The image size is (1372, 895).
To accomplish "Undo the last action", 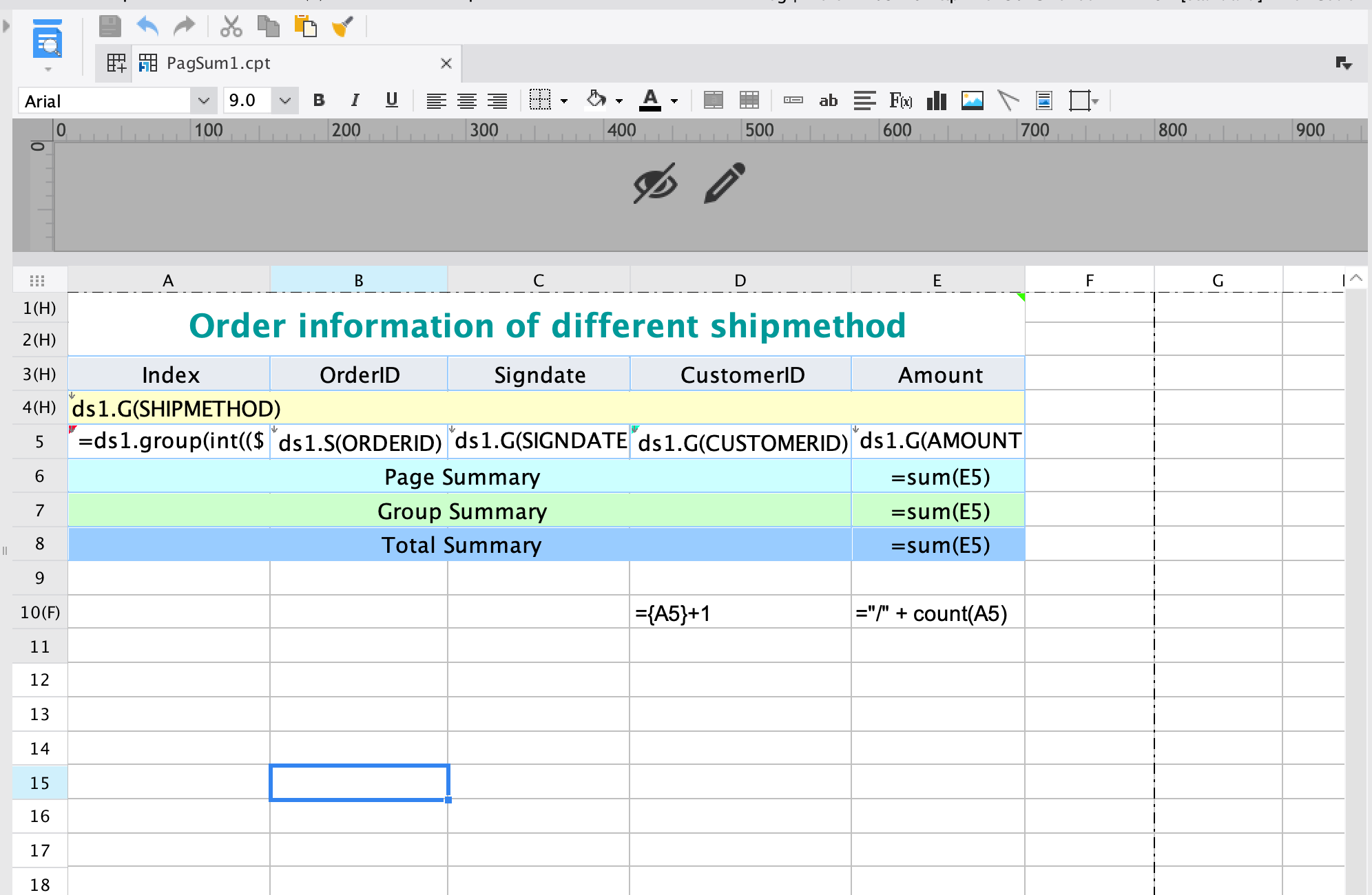I will (146, 26).
